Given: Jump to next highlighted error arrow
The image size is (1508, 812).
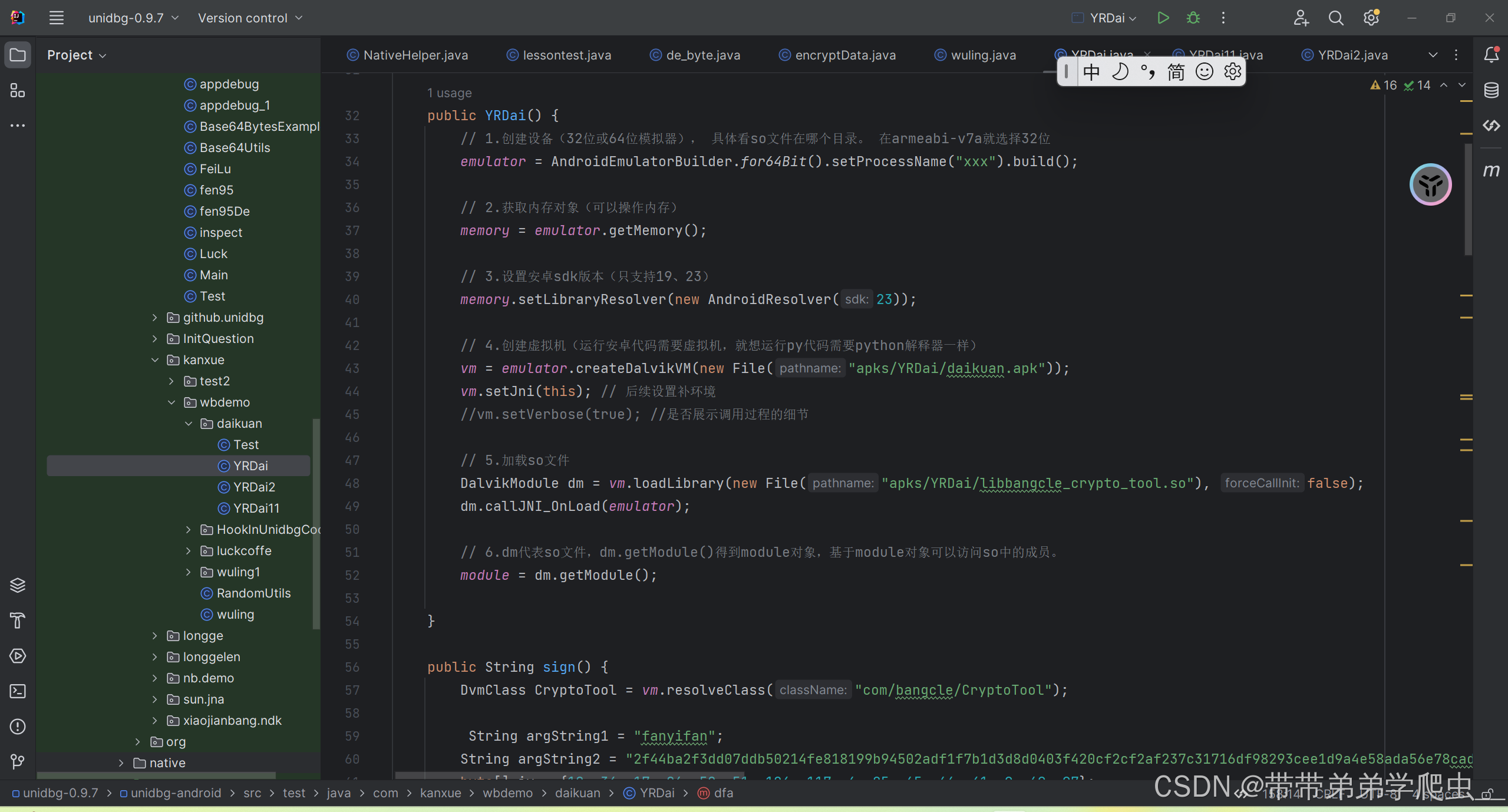Looking at the screenshot, I should point(1462,85).
